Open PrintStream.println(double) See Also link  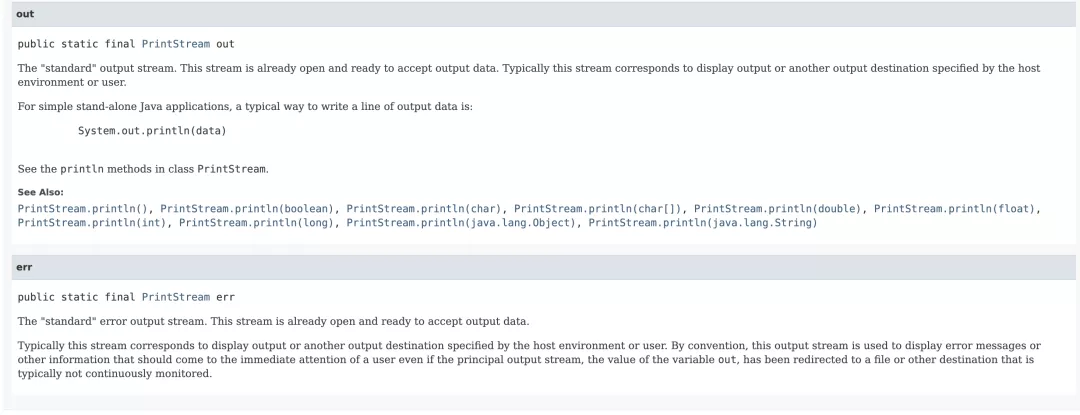click(777, 208)
